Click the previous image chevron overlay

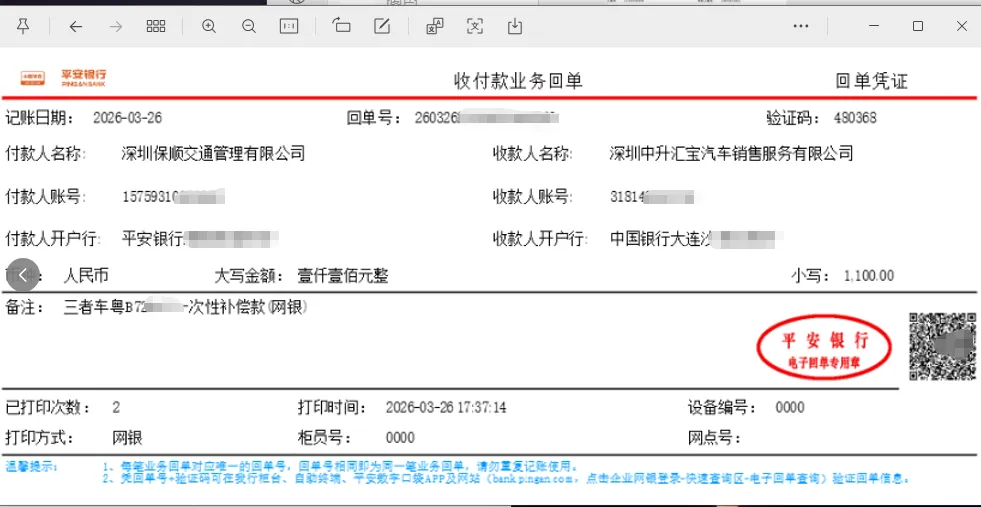pyautogui.click(x=23, y=275)
